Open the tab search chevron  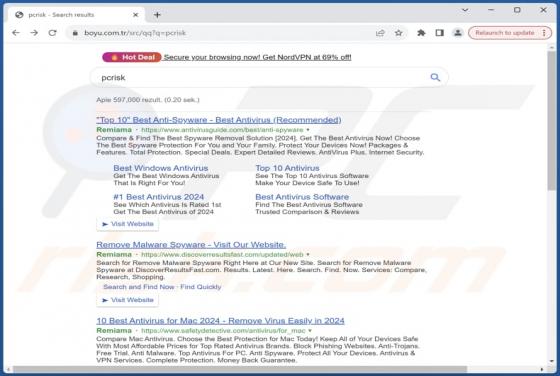pos(465,10)
